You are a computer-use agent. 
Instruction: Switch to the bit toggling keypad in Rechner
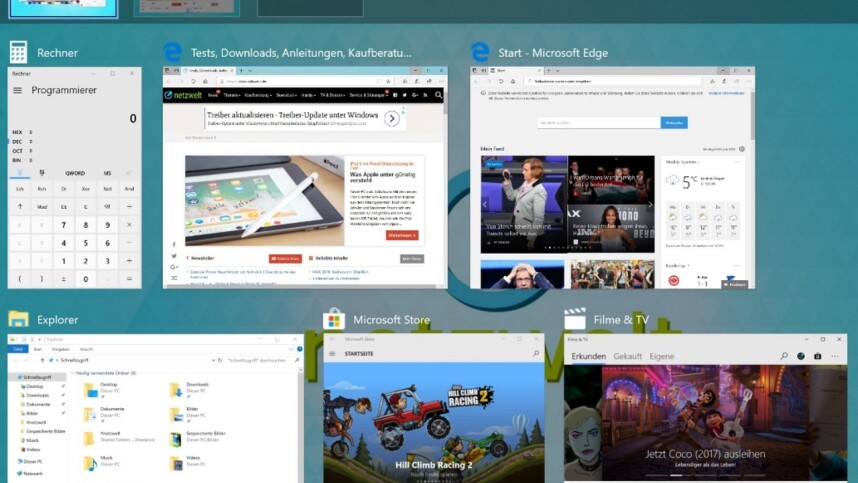(x=42, y=173)
